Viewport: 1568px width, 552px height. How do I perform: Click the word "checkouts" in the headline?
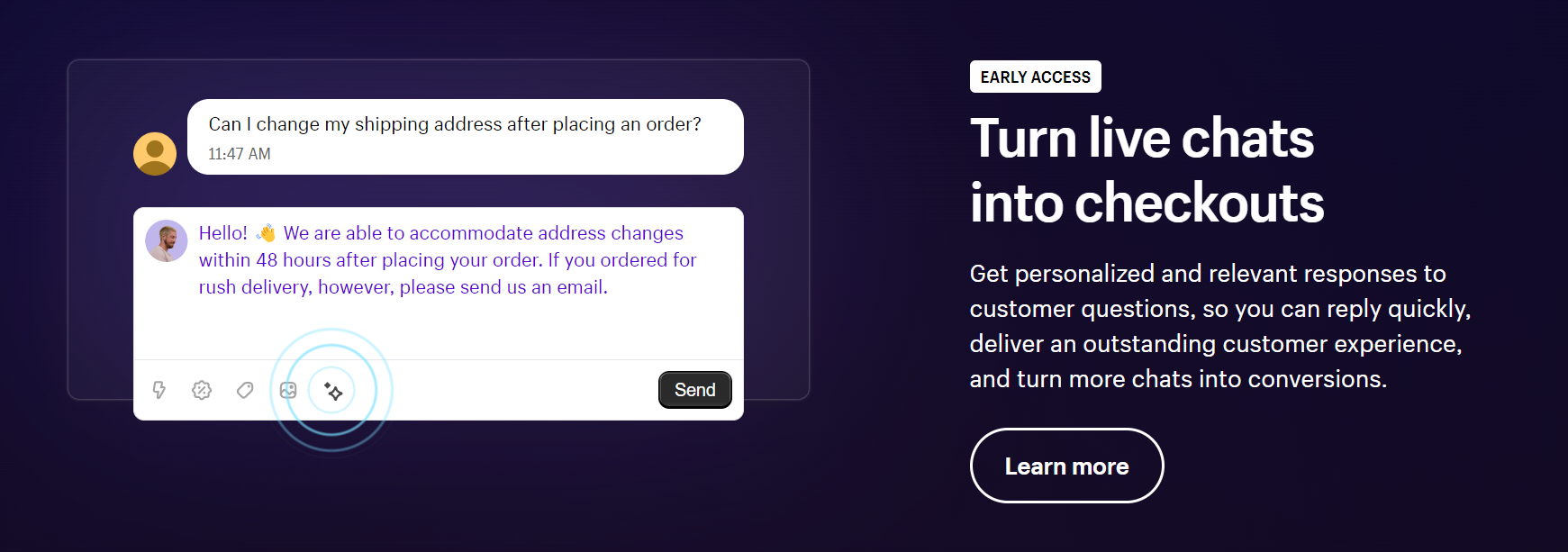1199,204
